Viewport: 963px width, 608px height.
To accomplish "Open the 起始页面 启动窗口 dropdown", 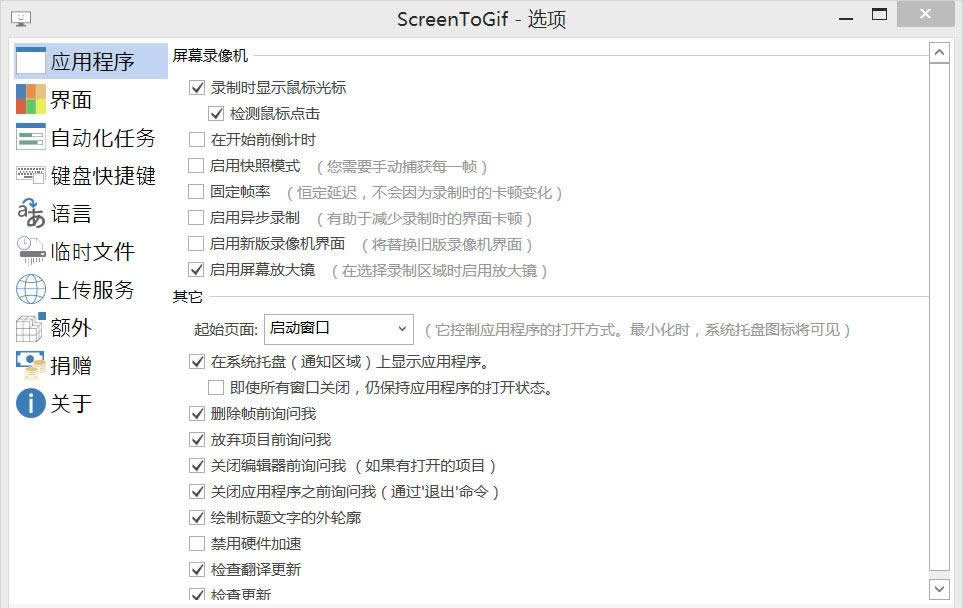I will point(339,328).
